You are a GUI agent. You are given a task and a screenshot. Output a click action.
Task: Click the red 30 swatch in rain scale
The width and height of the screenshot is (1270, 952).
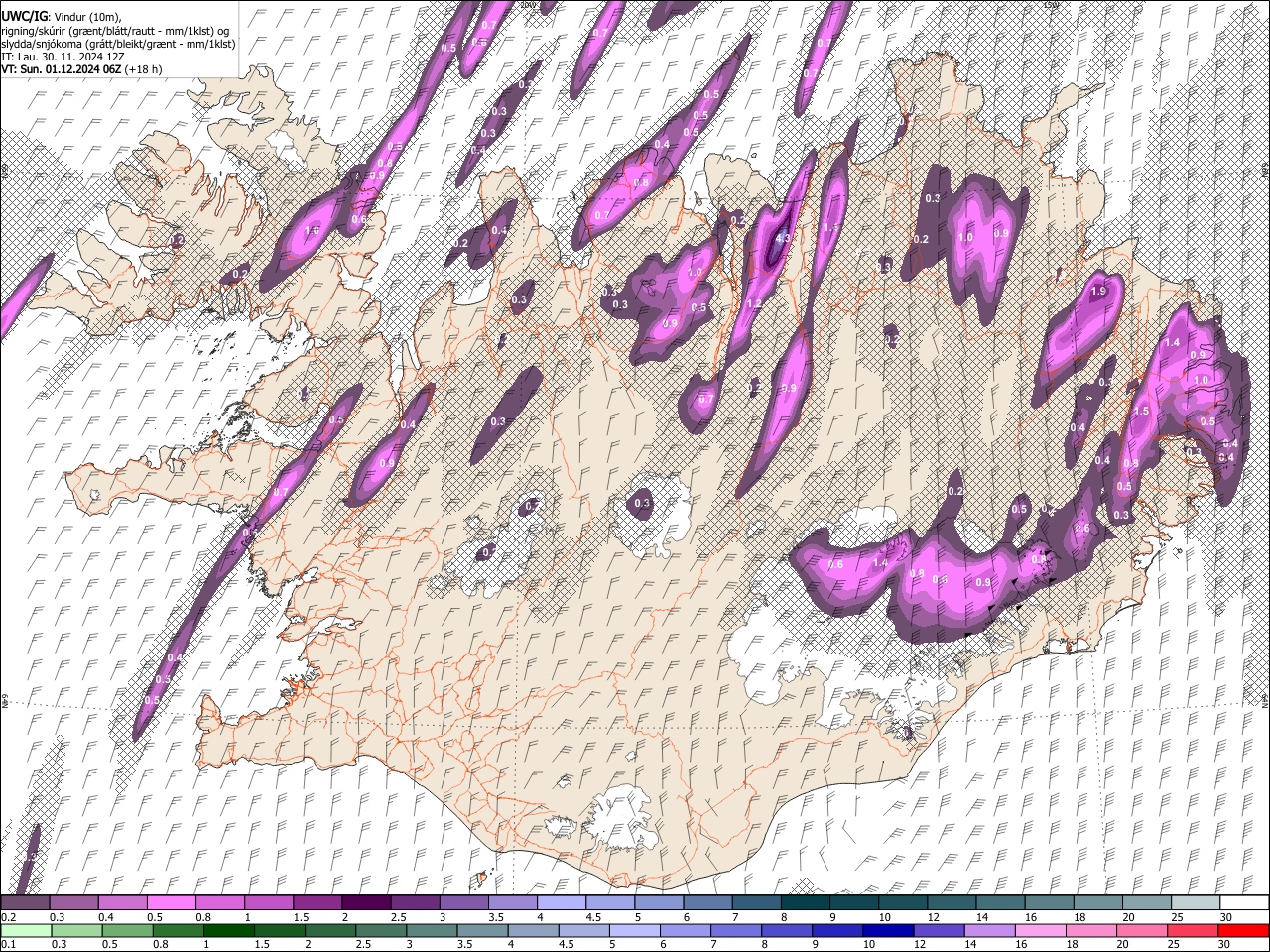[1243, 931]
